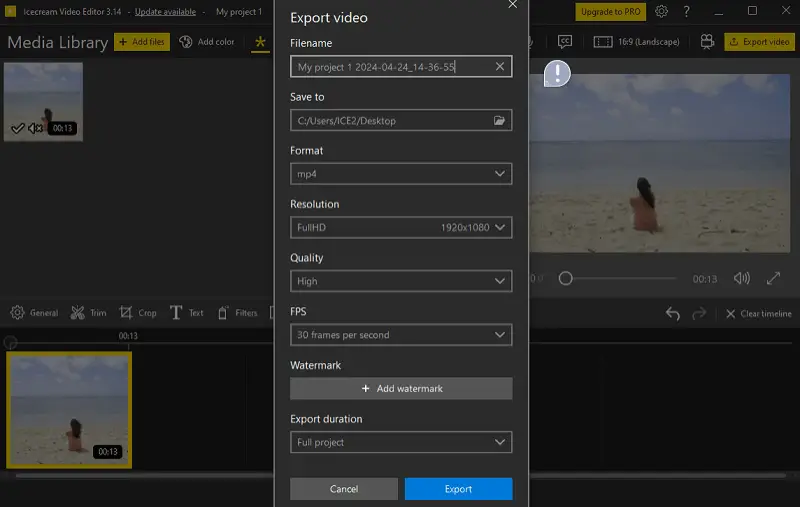800x507 pixels.
Task: Open the 16:9 (Landscape) aspect ratio selector
Action: click(636, 42)
